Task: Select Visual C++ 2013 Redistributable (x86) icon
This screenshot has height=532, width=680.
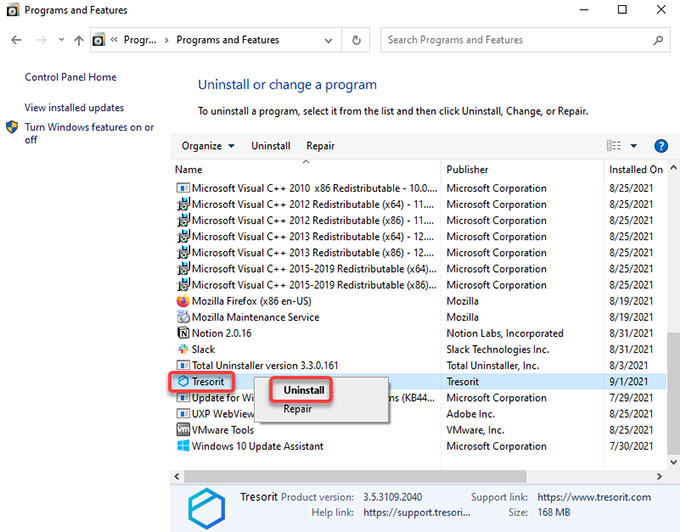Action: coord(183,252)
